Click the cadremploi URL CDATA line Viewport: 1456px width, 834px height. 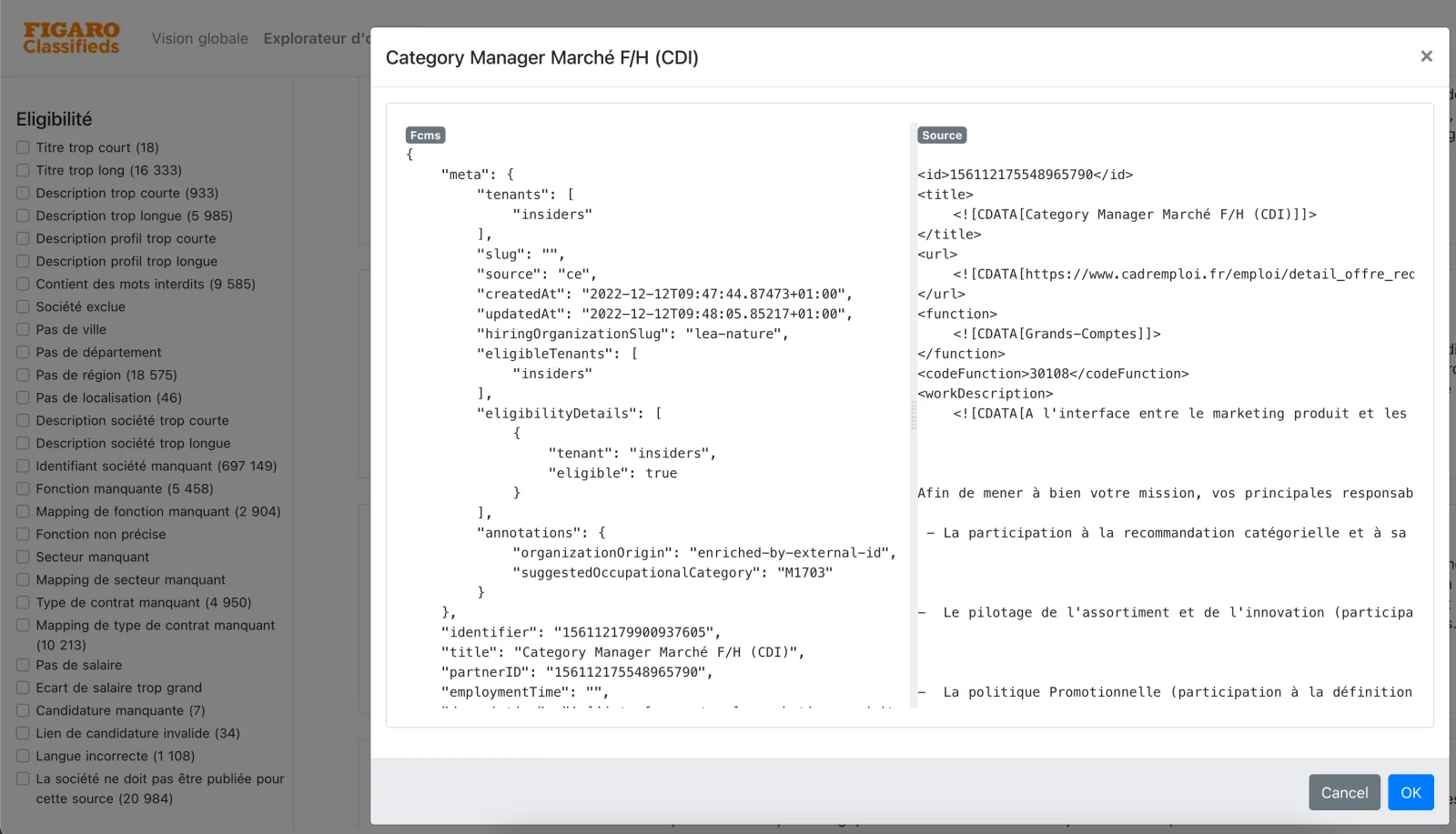[1183, 274]
